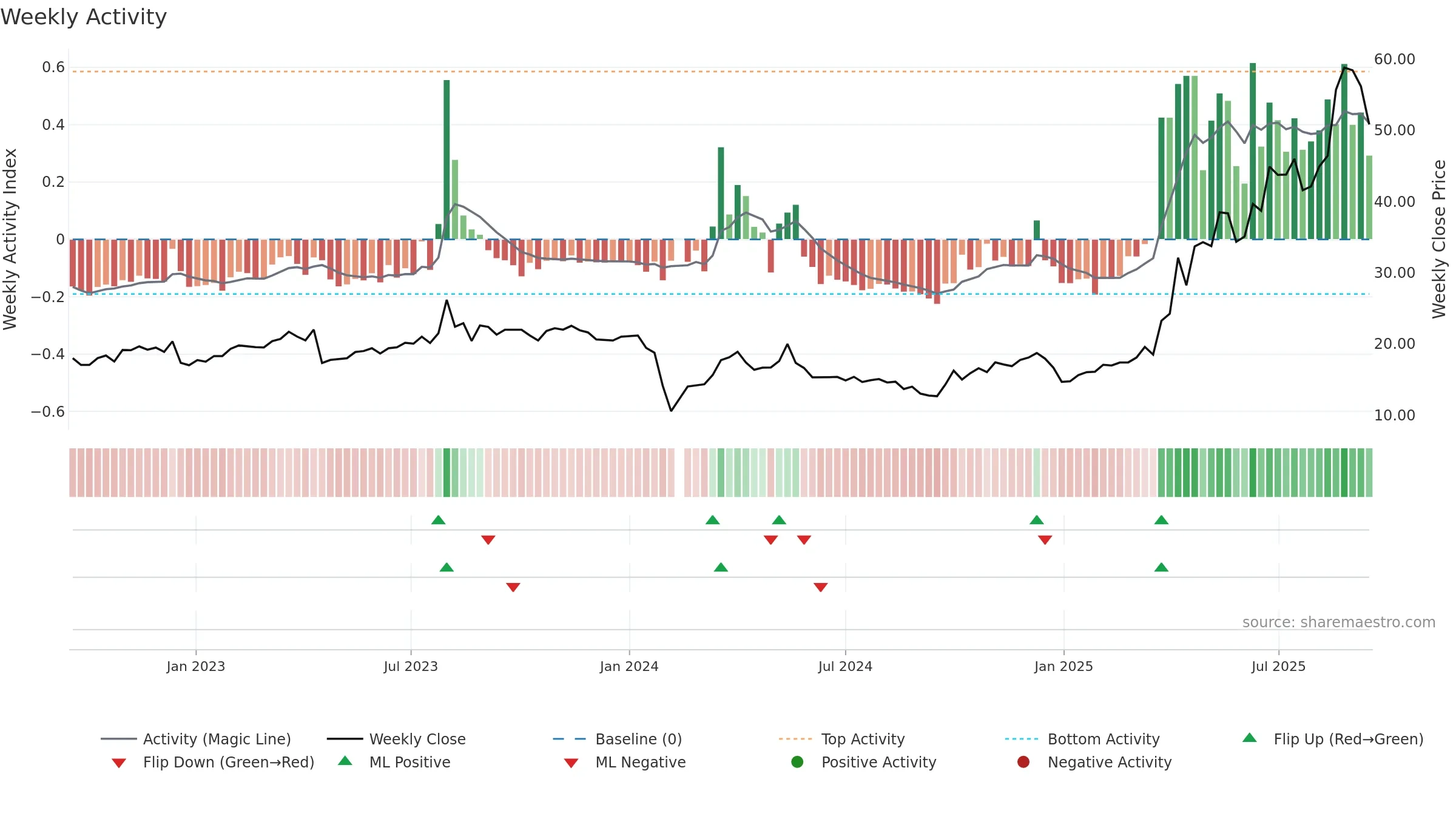Image resolution: width=1456 pixels, height=819 pixels.
Task: Click the −0.2 tick on left axis
Action: (47, 297)
